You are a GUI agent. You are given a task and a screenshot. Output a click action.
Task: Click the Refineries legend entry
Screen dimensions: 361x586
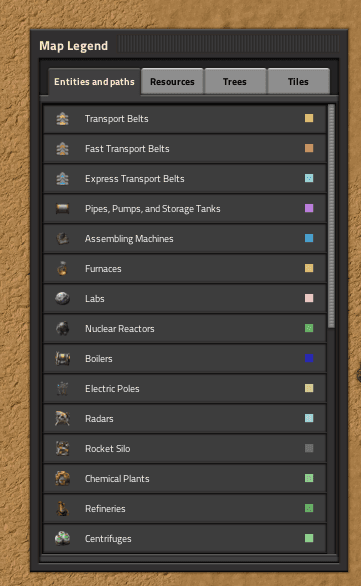pos(185,508)
